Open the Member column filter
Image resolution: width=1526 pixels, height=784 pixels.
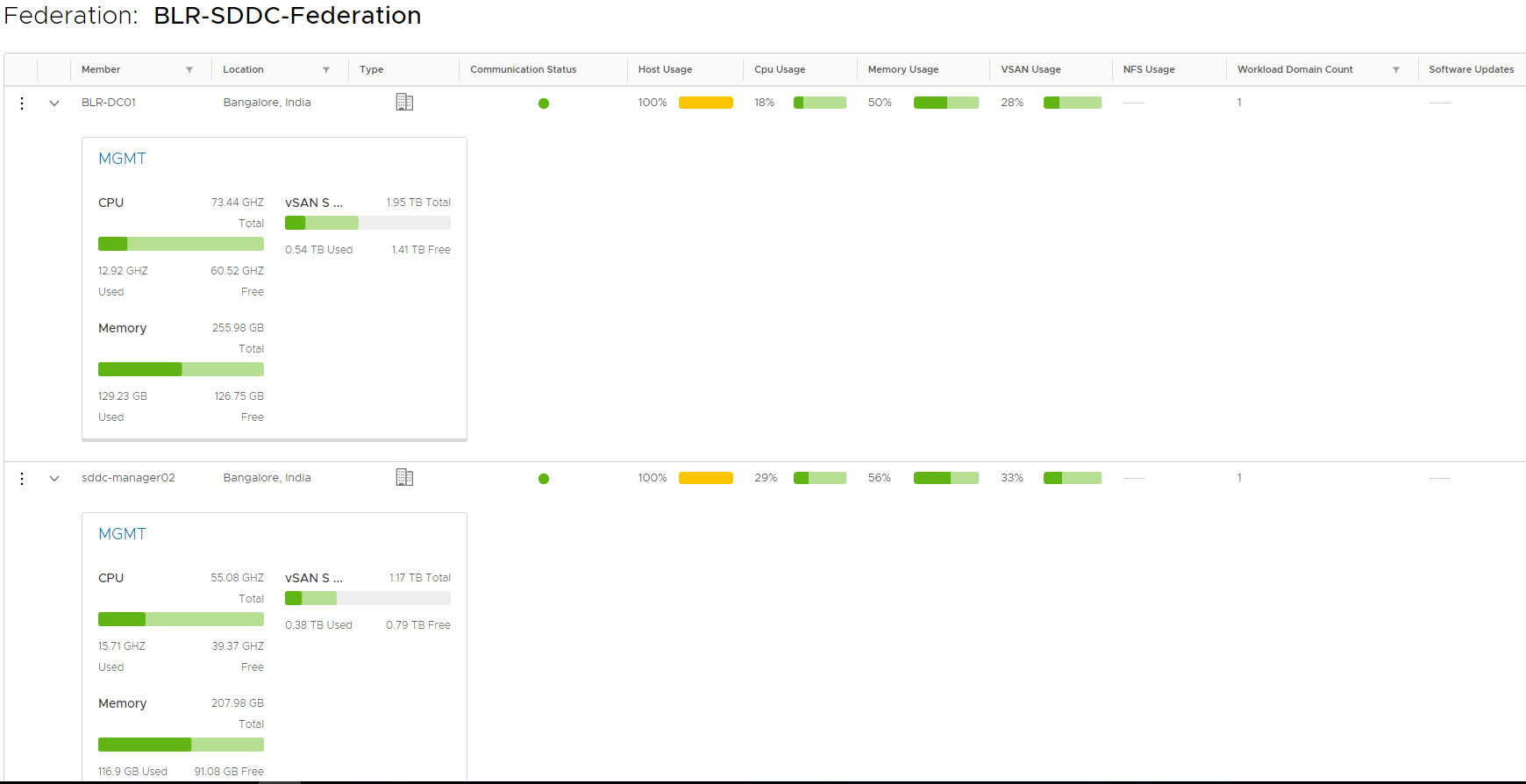pos(189,70)
